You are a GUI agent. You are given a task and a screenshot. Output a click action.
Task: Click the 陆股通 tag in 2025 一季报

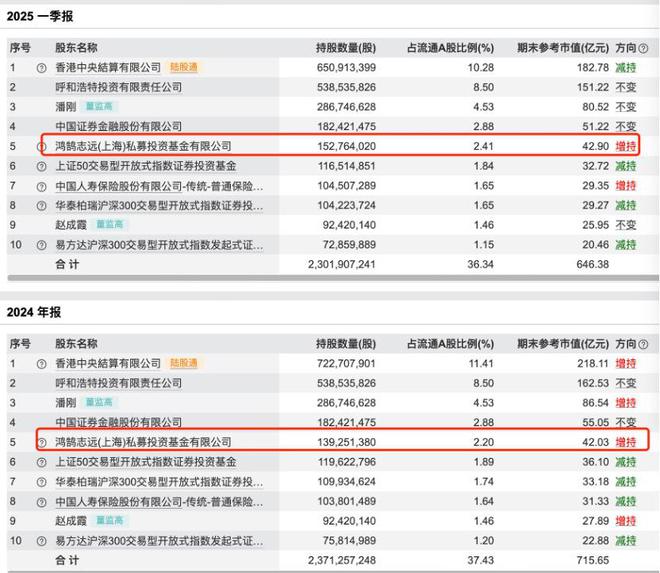(x=184, y=67)
